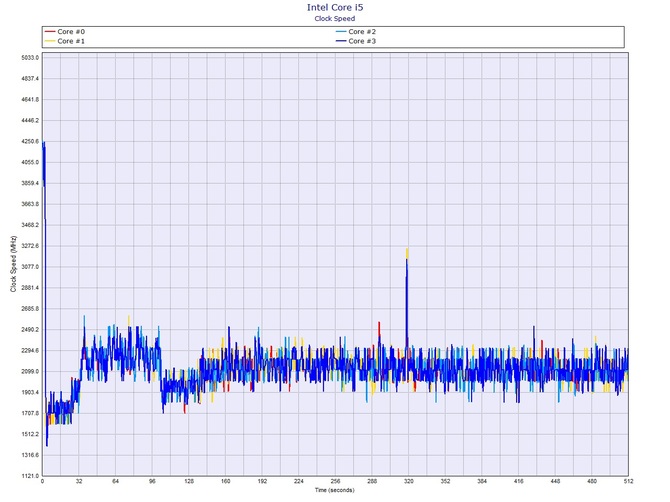Viewport: 670px width, 502px height.
Task: Click the 3272.6 y-axis value
Action: (30, 246)
